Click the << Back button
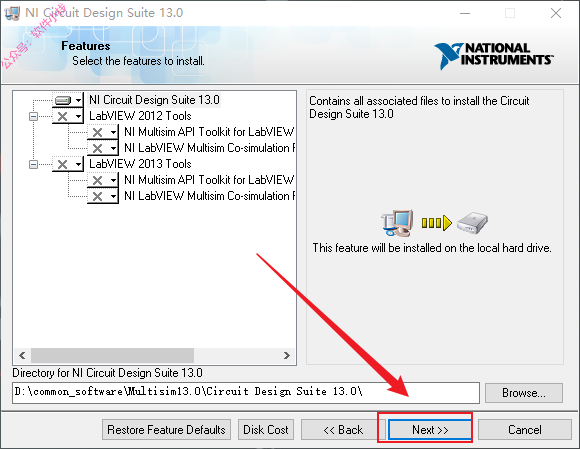 click(343, 429)
